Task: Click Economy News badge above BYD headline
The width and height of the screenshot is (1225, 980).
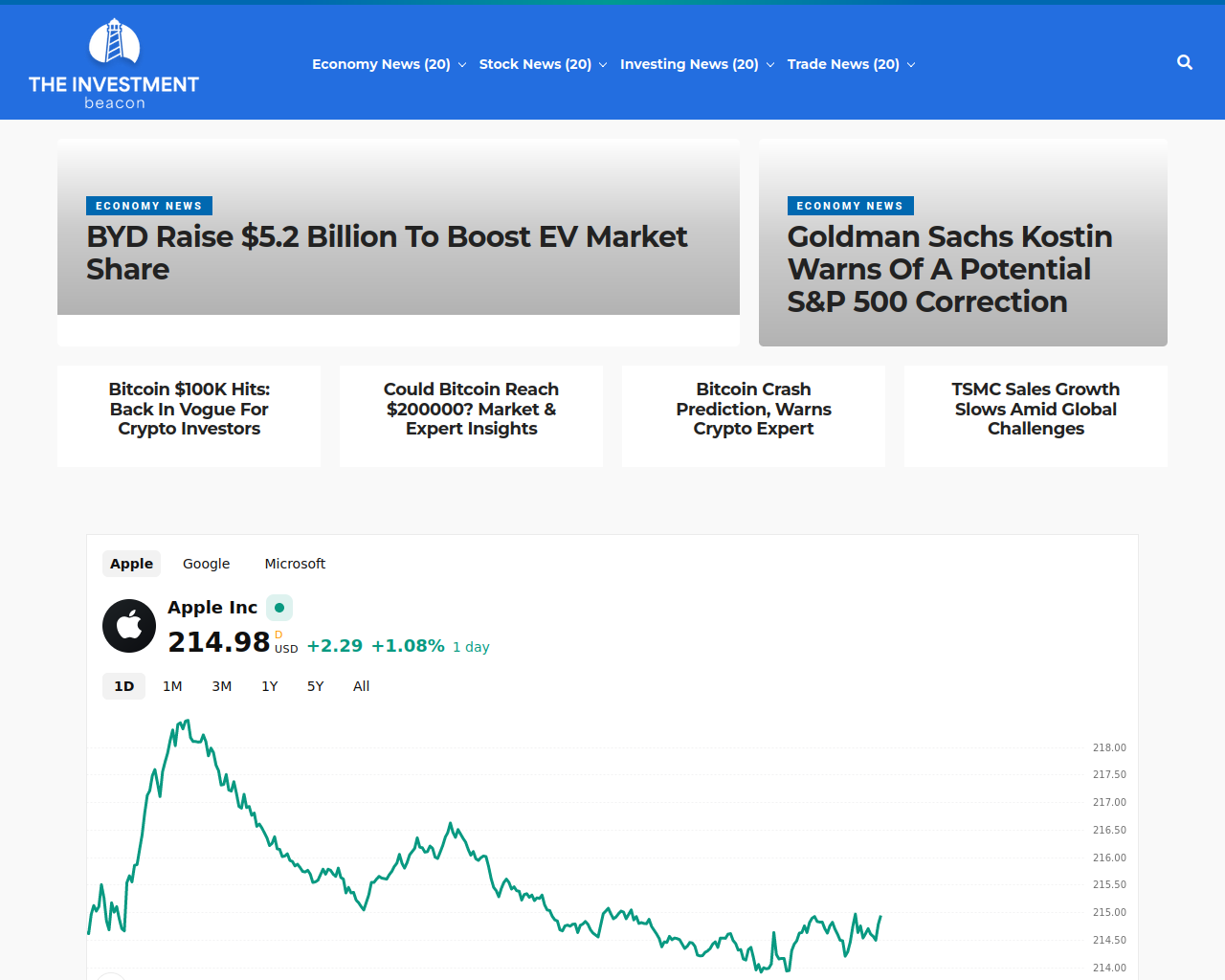Action: point(149,206)
